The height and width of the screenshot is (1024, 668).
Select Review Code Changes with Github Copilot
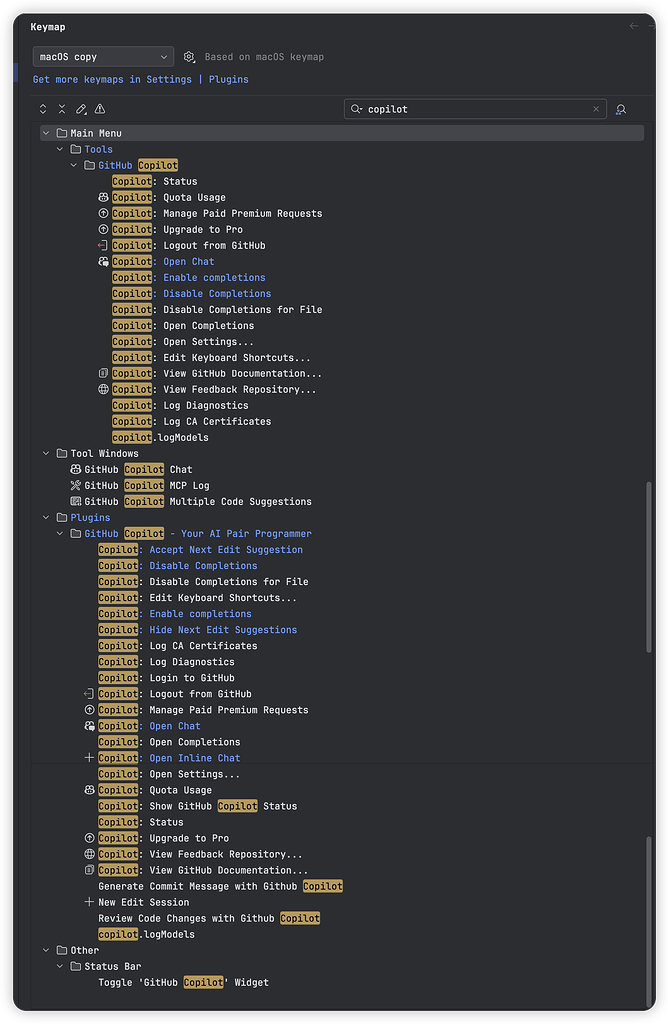[x=209, y=918]
